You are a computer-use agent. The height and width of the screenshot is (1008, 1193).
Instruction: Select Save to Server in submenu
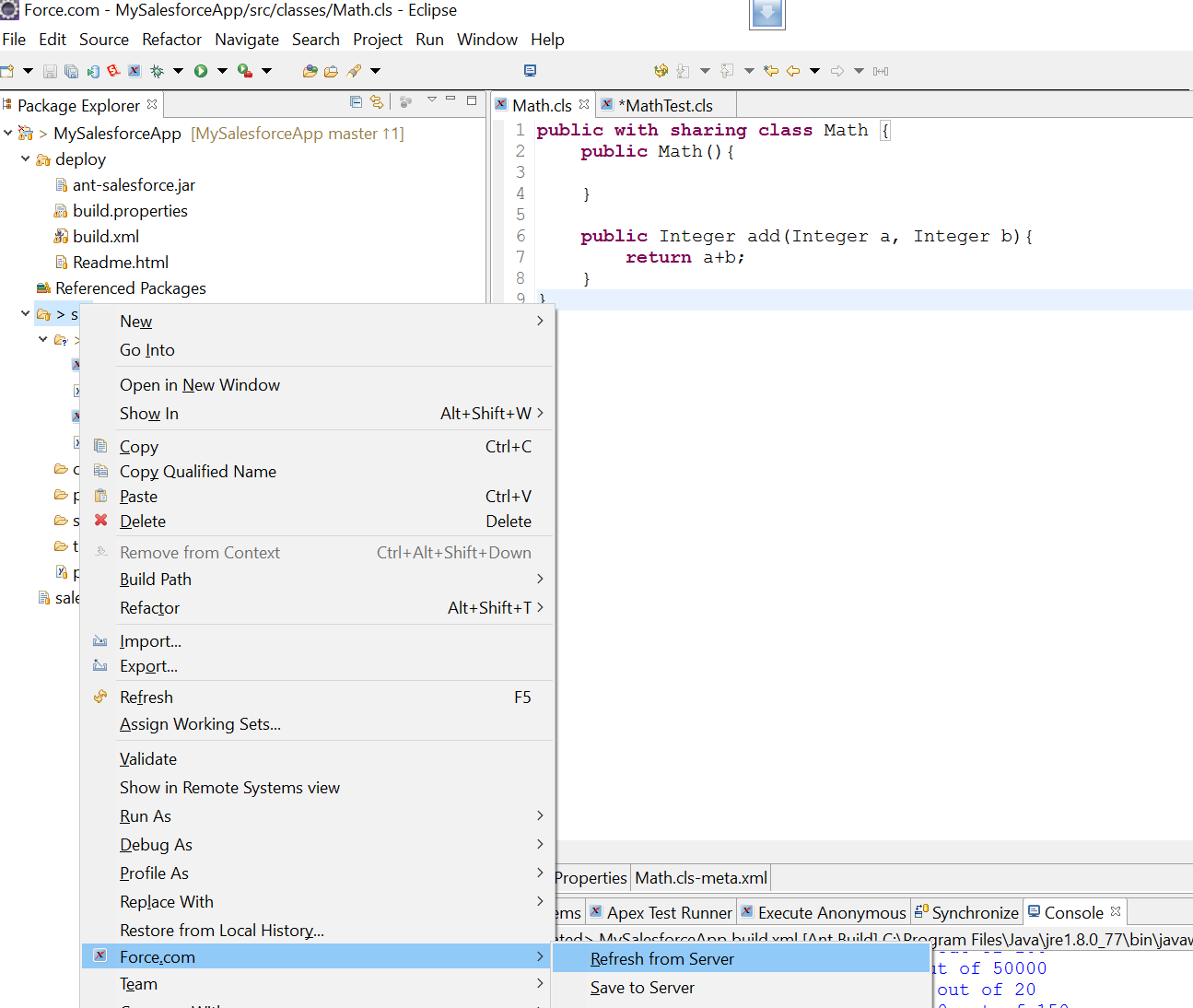click(x=742, y=988)
